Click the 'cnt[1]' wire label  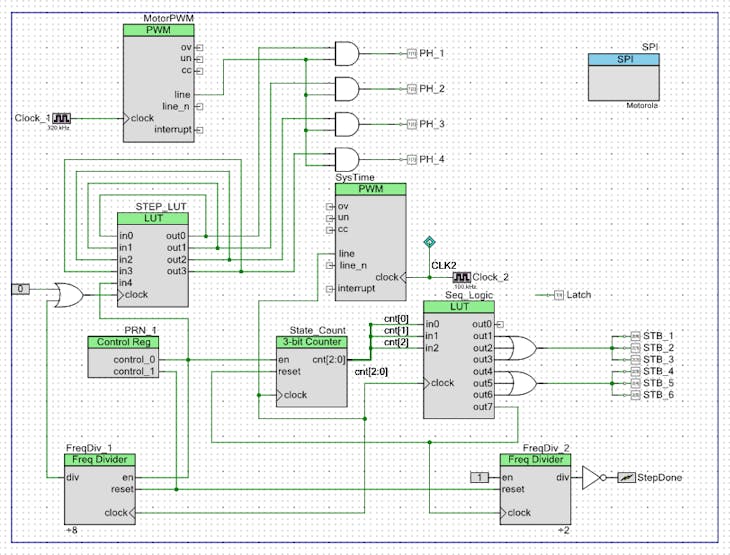tap(396, 331)
